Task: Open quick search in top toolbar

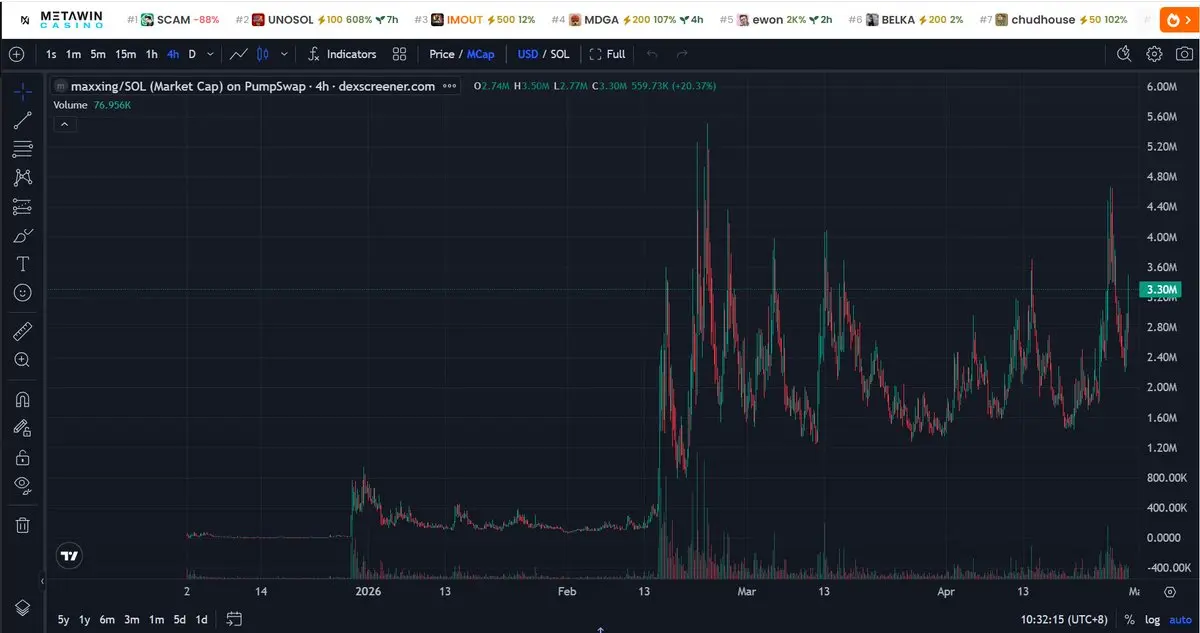Action: (x=1124, y=54)
